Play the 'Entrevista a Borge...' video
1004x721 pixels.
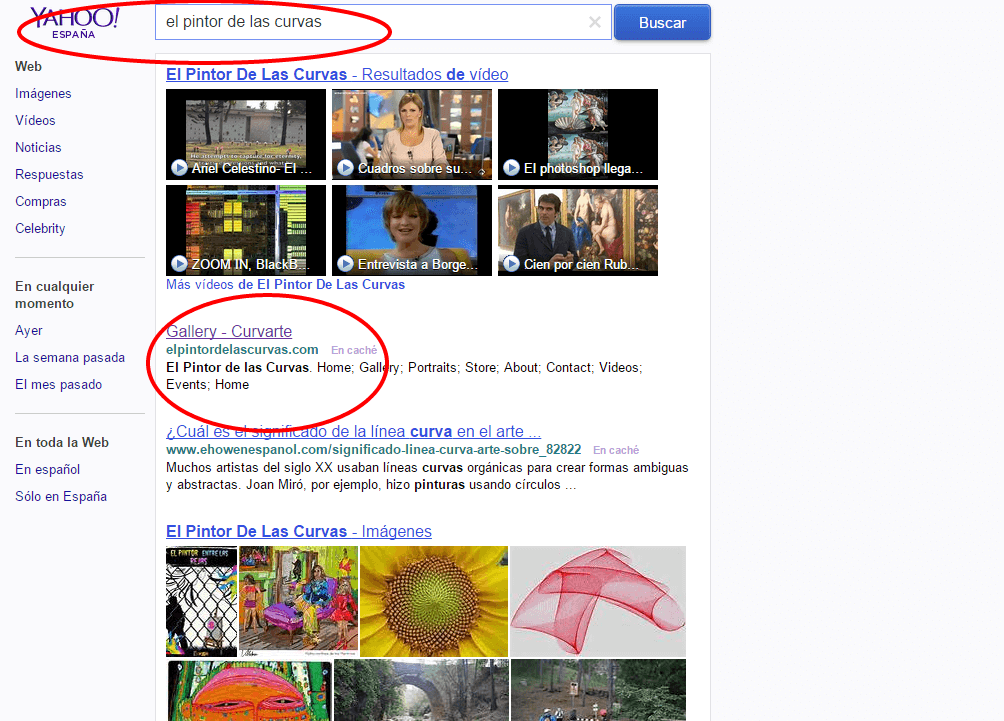412,231
